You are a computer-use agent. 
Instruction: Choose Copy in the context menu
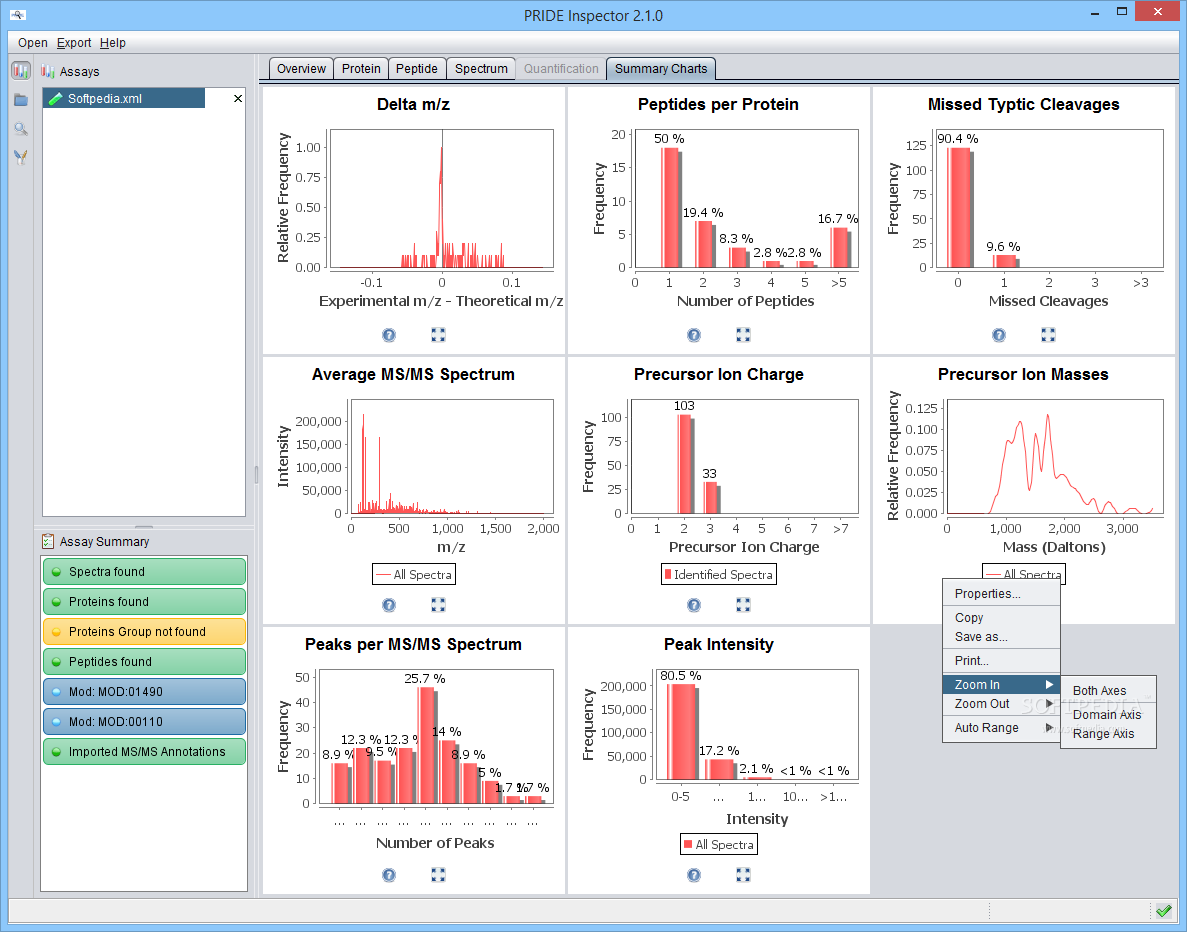1001,618
